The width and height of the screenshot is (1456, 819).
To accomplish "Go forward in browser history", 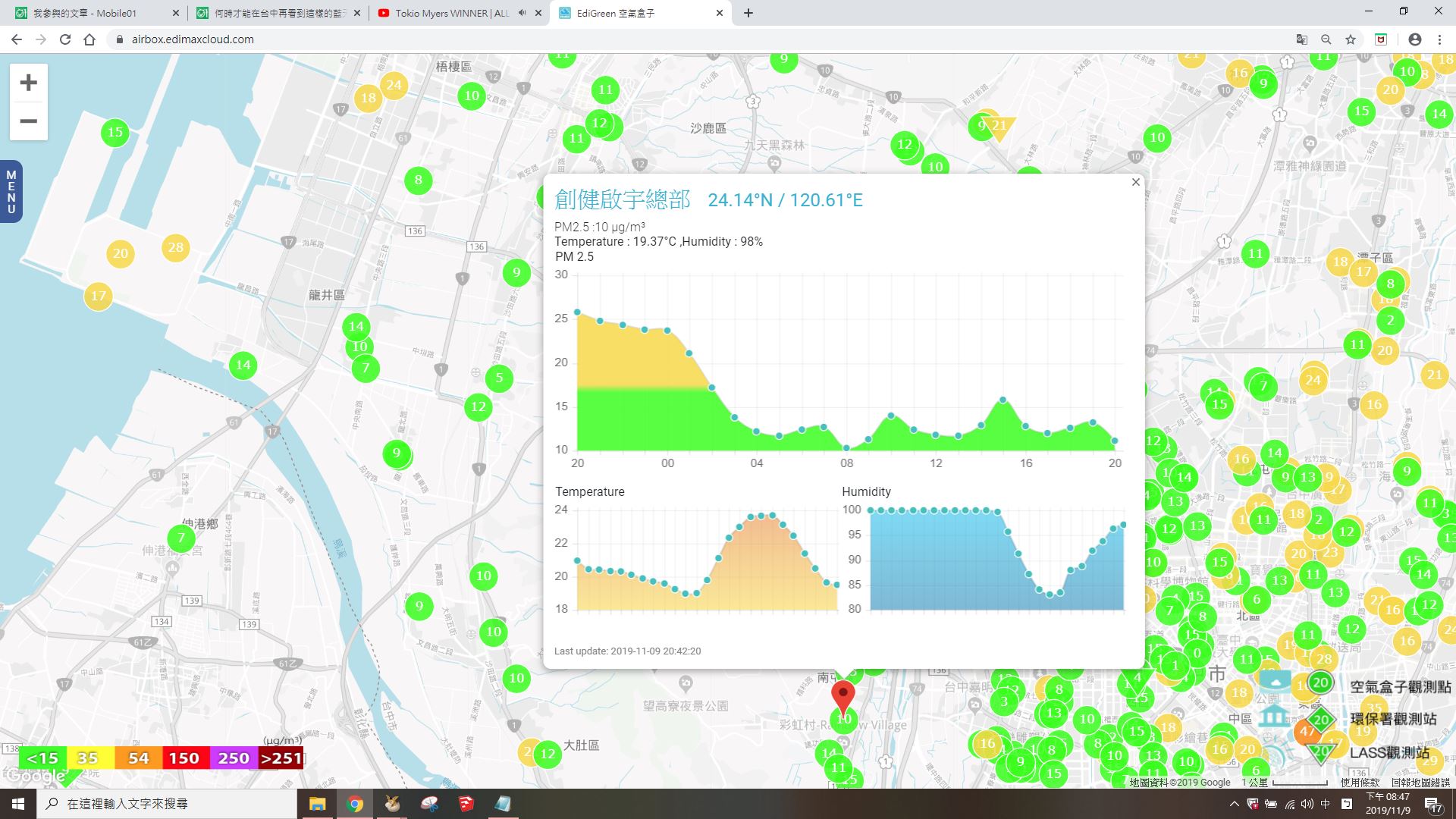I will point(41,39).
